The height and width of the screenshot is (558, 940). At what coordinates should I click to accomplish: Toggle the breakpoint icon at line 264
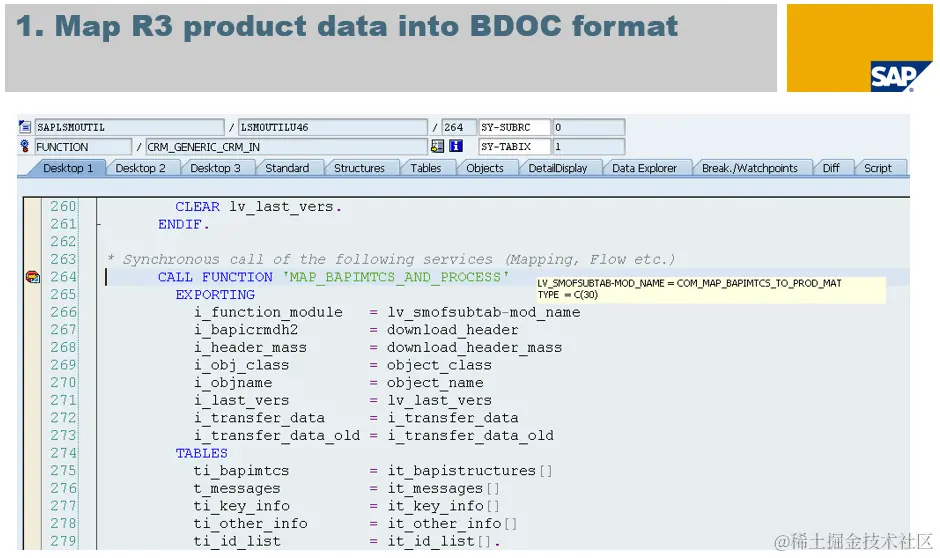pyautogui.click(x=32, y=277)
